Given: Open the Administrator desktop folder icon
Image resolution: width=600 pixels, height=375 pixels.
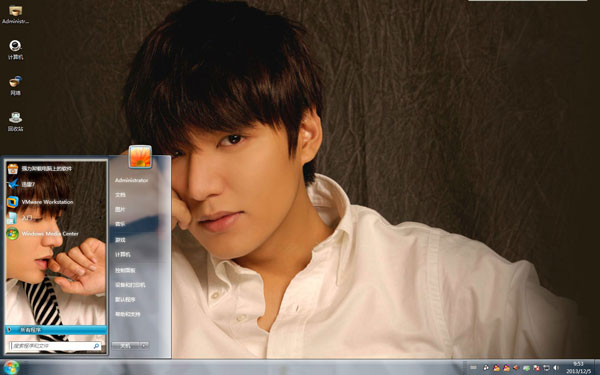Looking at the screenshot, I should tap(15, 14).
